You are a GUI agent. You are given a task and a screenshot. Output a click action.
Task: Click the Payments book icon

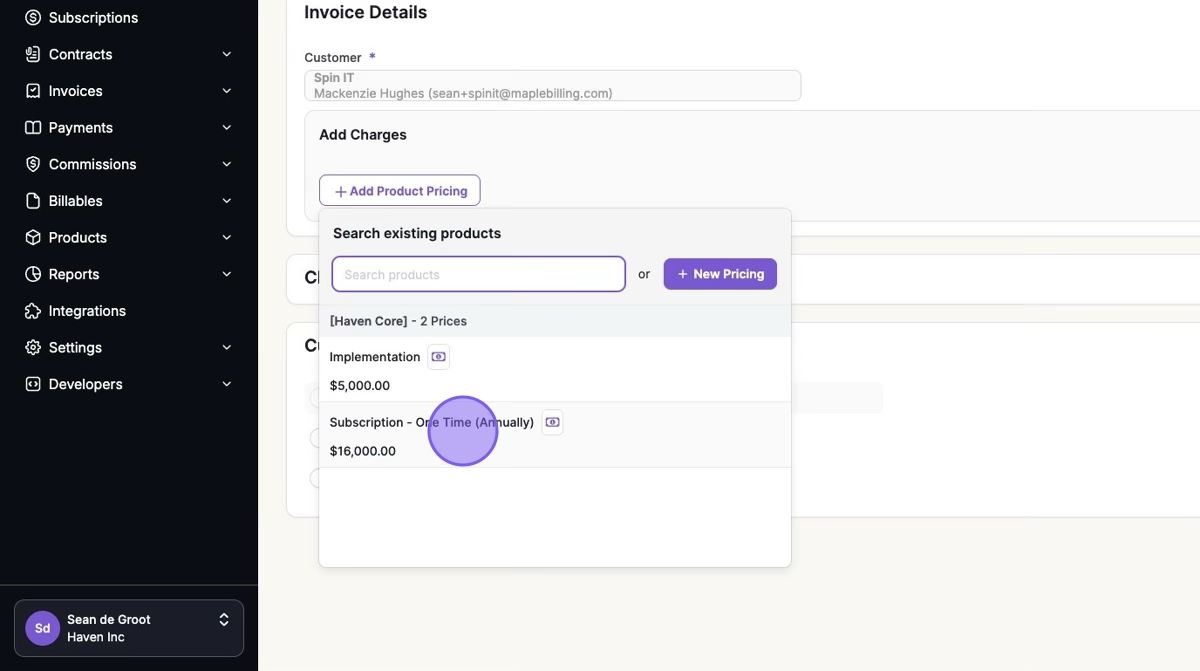33,128
